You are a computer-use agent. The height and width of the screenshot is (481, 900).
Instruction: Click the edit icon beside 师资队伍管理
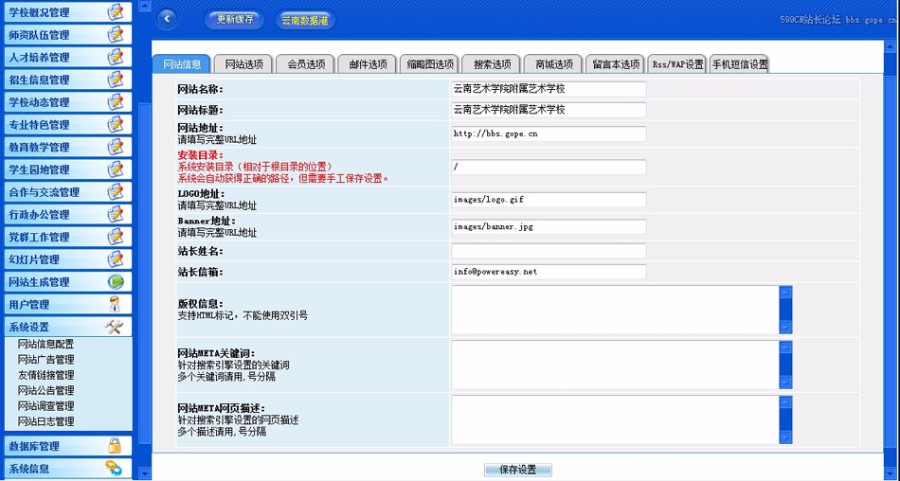point(115,34)
